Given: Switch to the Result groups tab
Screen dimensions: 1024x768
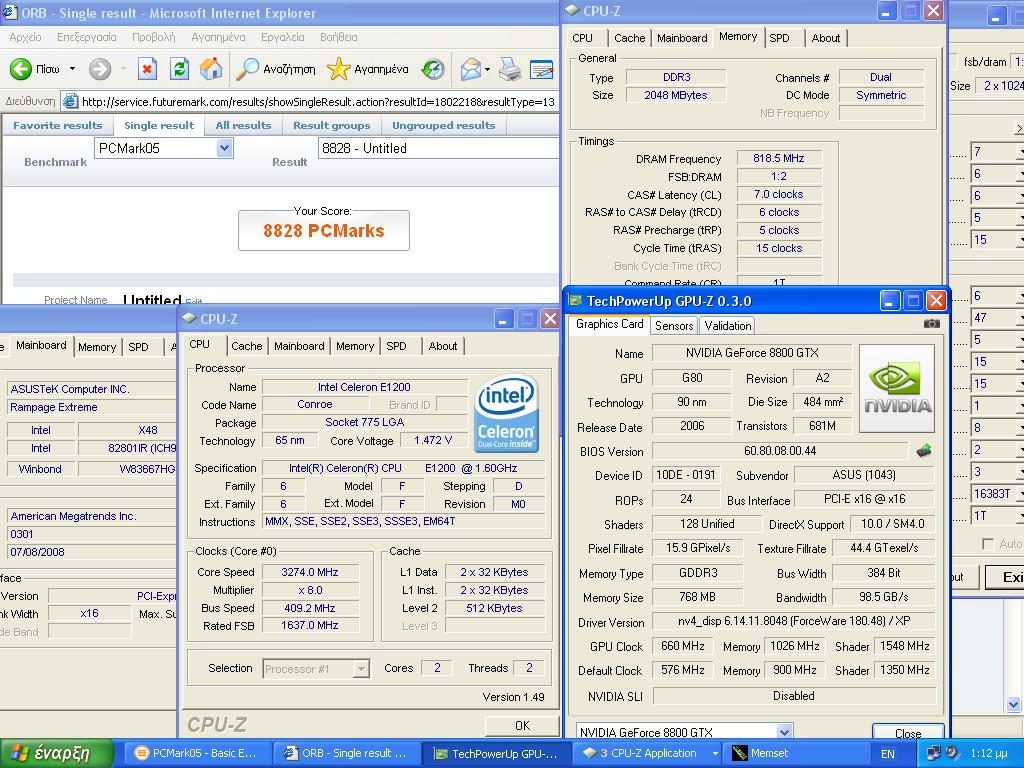Looking at the screenshot, I should click(332, 125).
